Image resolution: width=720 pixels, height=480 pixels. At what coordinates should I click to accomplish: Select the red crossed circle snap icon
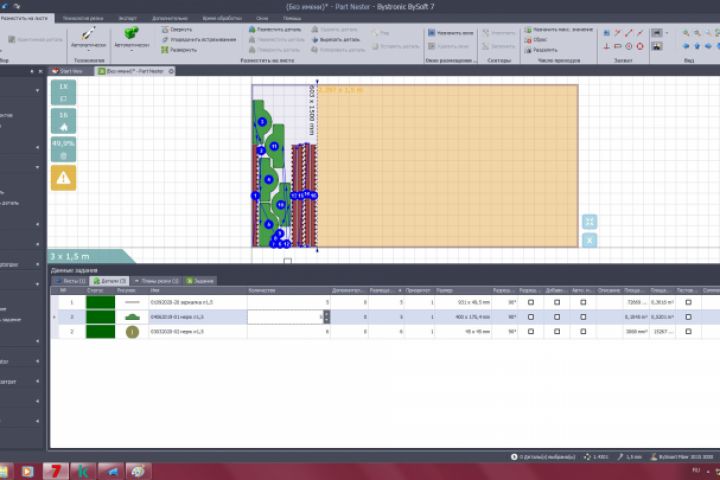640,46
